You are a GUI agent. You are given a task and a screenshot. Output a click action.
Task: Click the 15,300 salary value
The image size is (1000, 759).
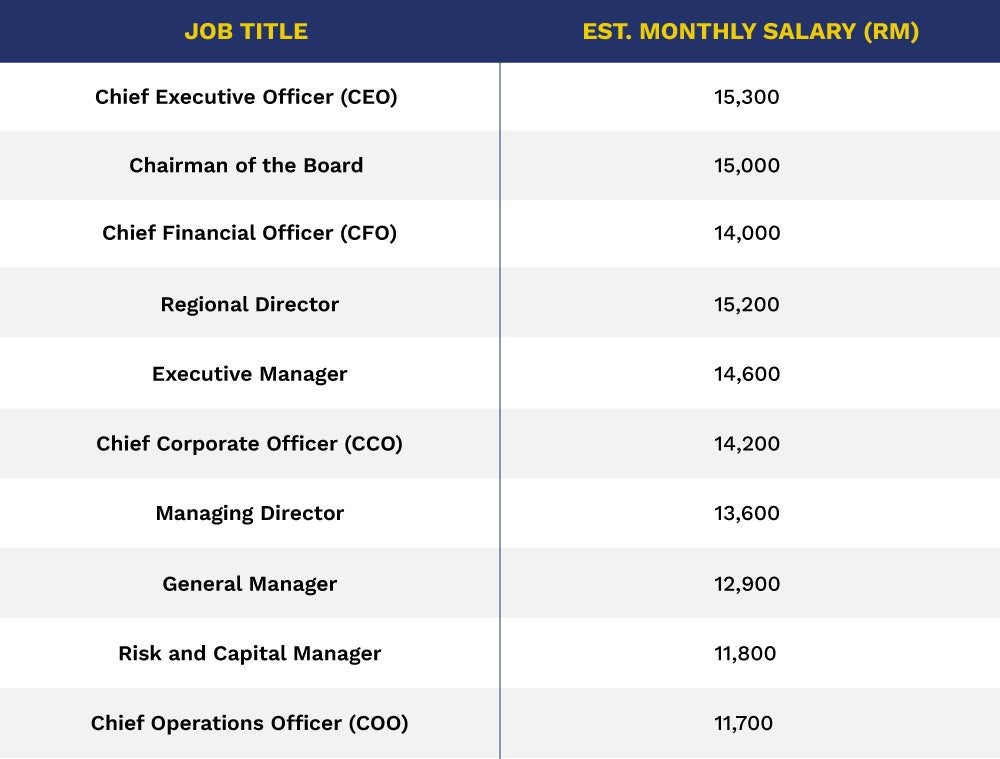tap(747, 97)
